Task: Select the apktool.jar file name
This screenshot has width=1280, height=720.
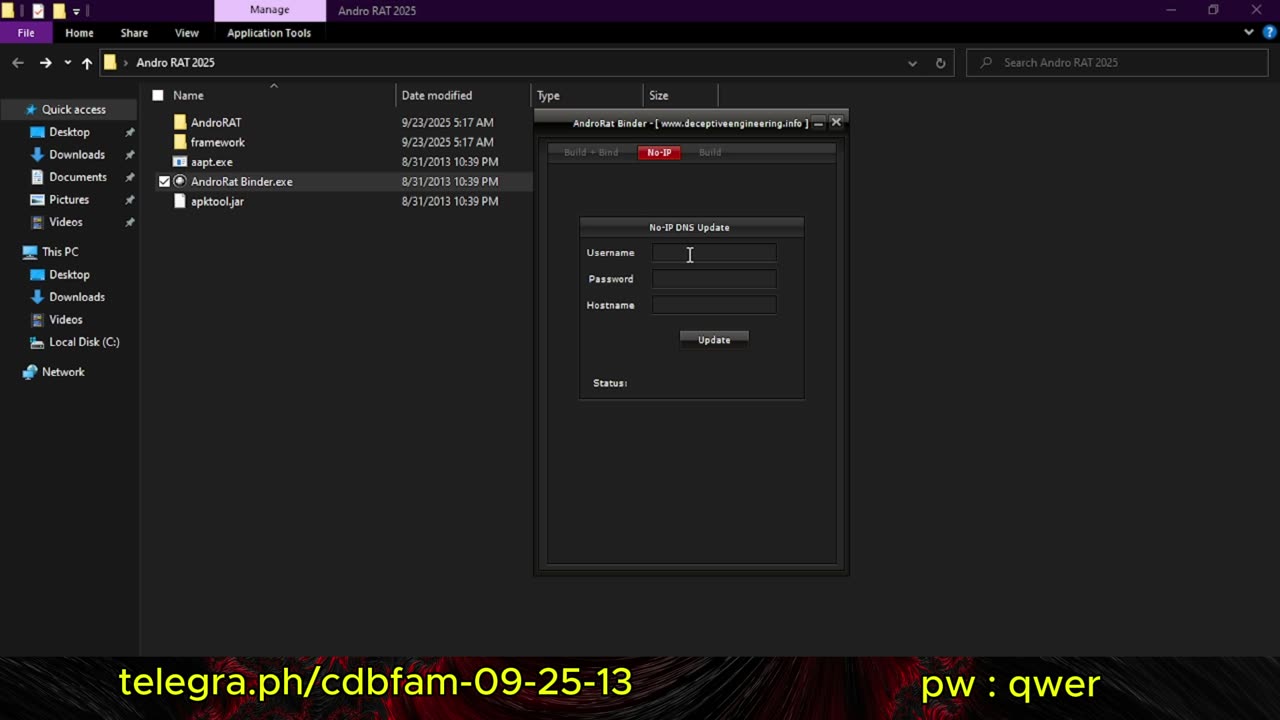Action: click(217, 201)
